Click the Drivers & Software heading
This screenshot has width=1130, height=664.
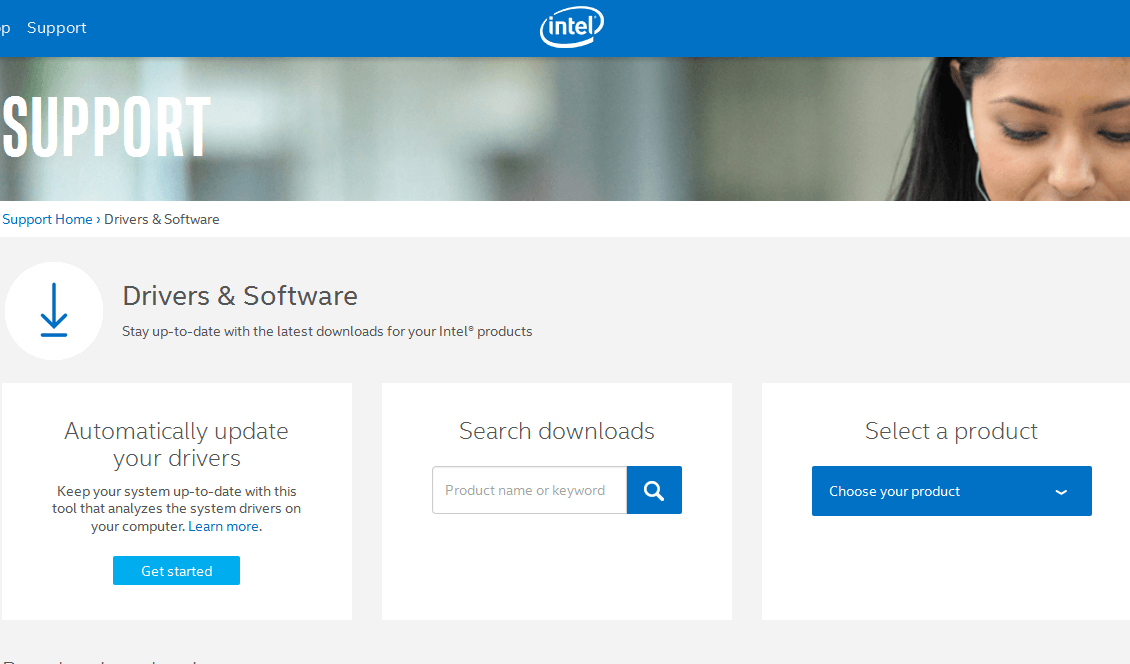click(240, 296)
